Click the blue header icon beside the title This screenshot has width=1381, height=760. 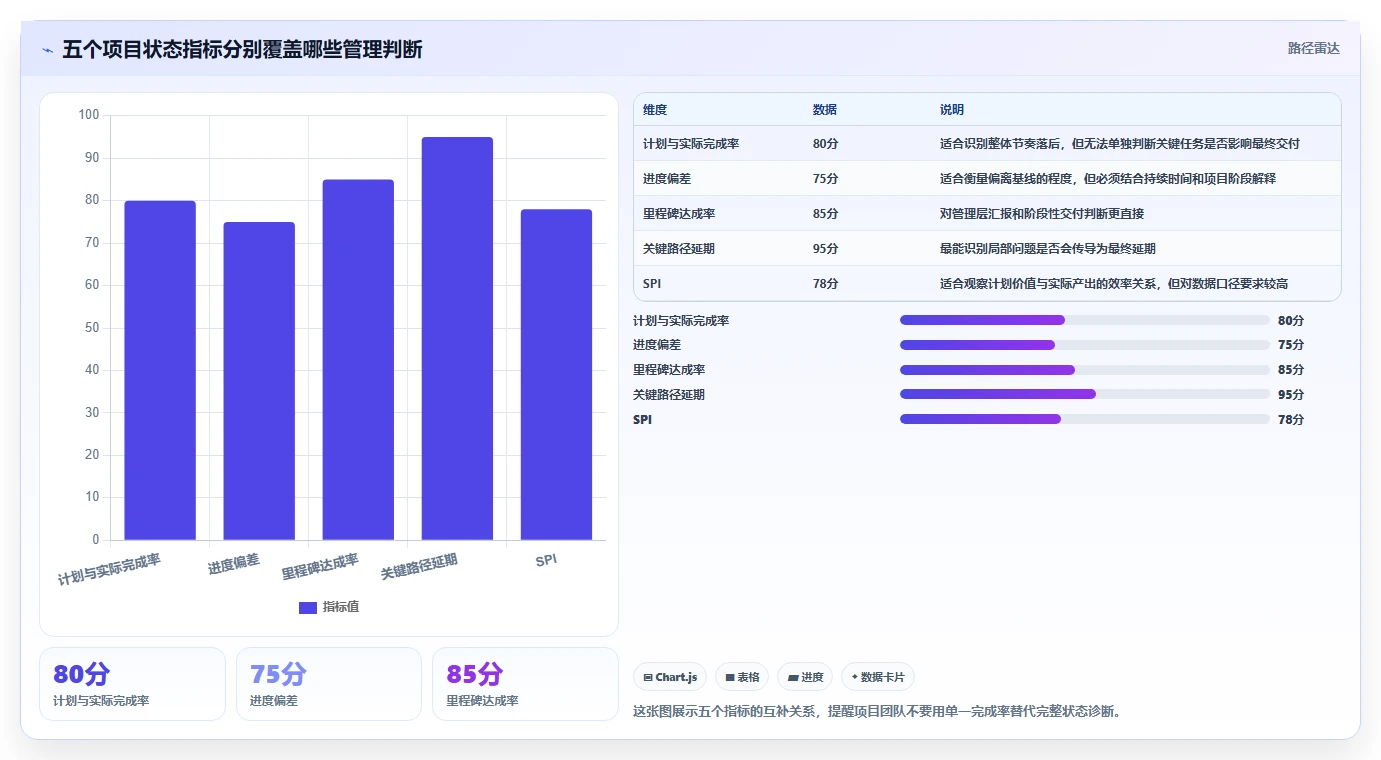coord(47,50)
